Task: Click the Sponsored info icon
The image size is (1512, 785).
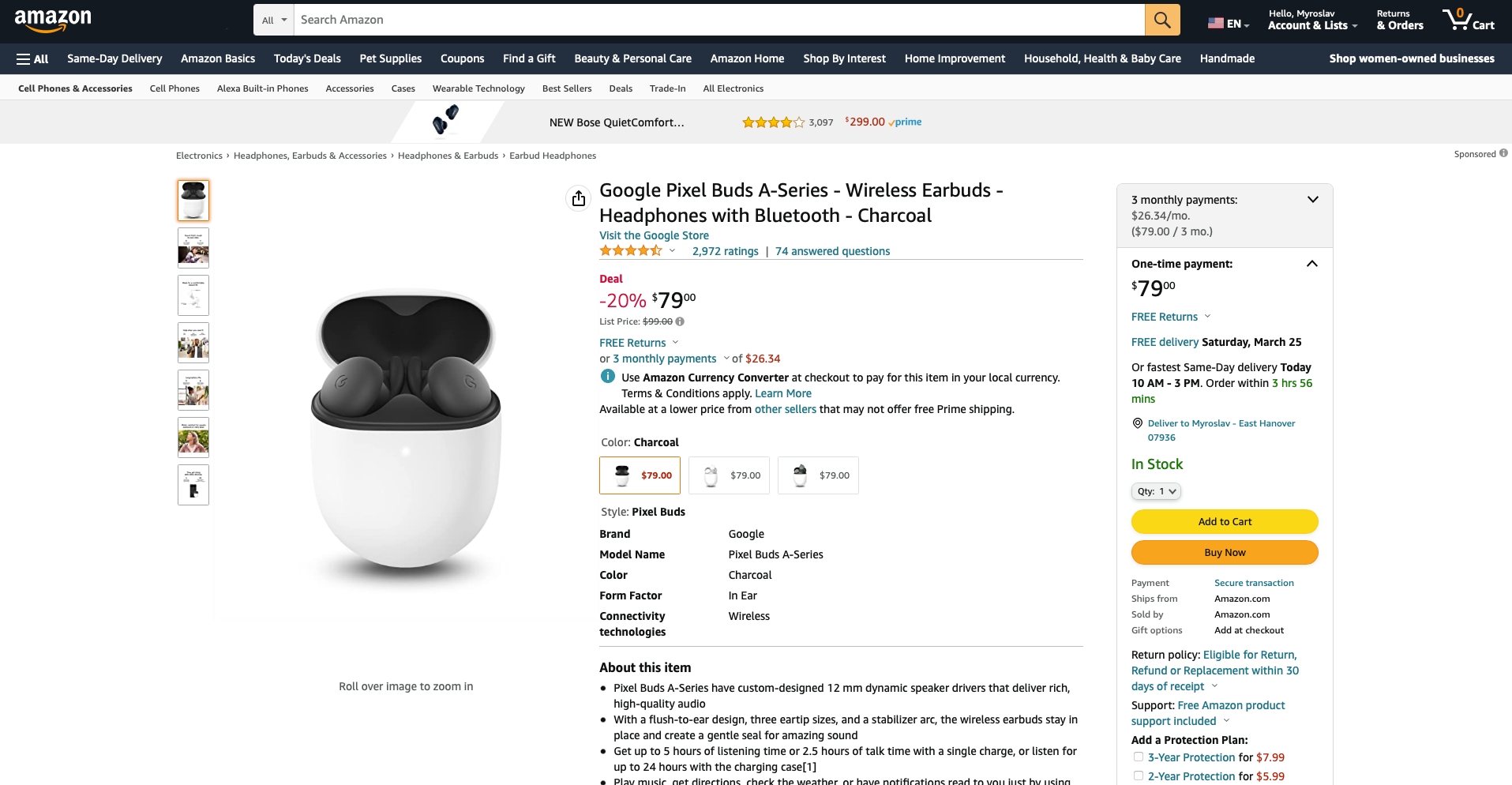Action: click(1503, 153)
